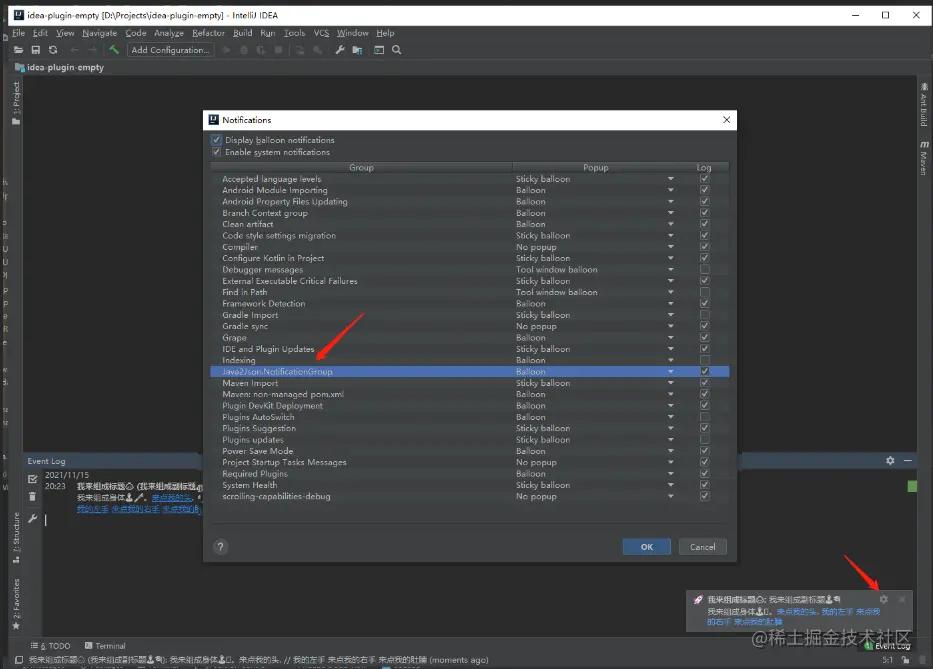
Task: Open Popup dropdown for Power Save Mode
Action: 671,451
